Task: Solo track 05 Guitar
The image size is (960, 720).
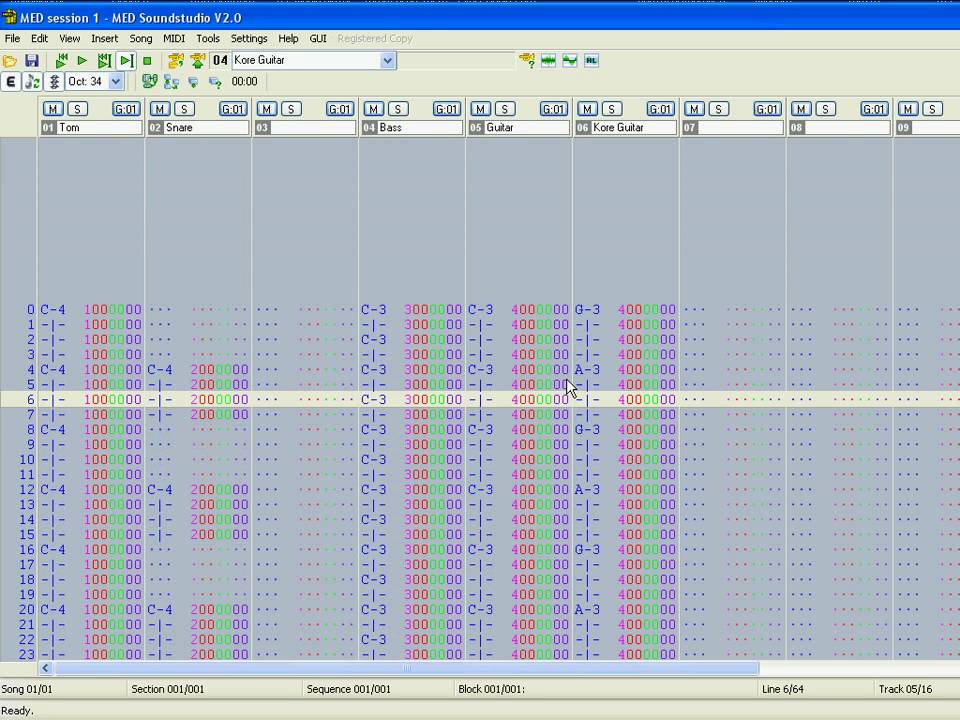Action: click(x=505, y=109)
